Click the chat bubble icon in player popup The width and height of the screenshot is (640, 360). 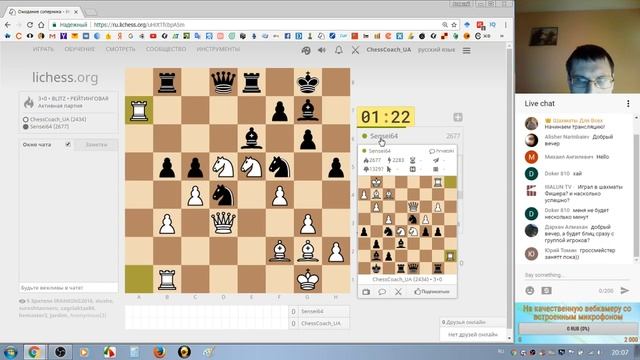(382, 292)
